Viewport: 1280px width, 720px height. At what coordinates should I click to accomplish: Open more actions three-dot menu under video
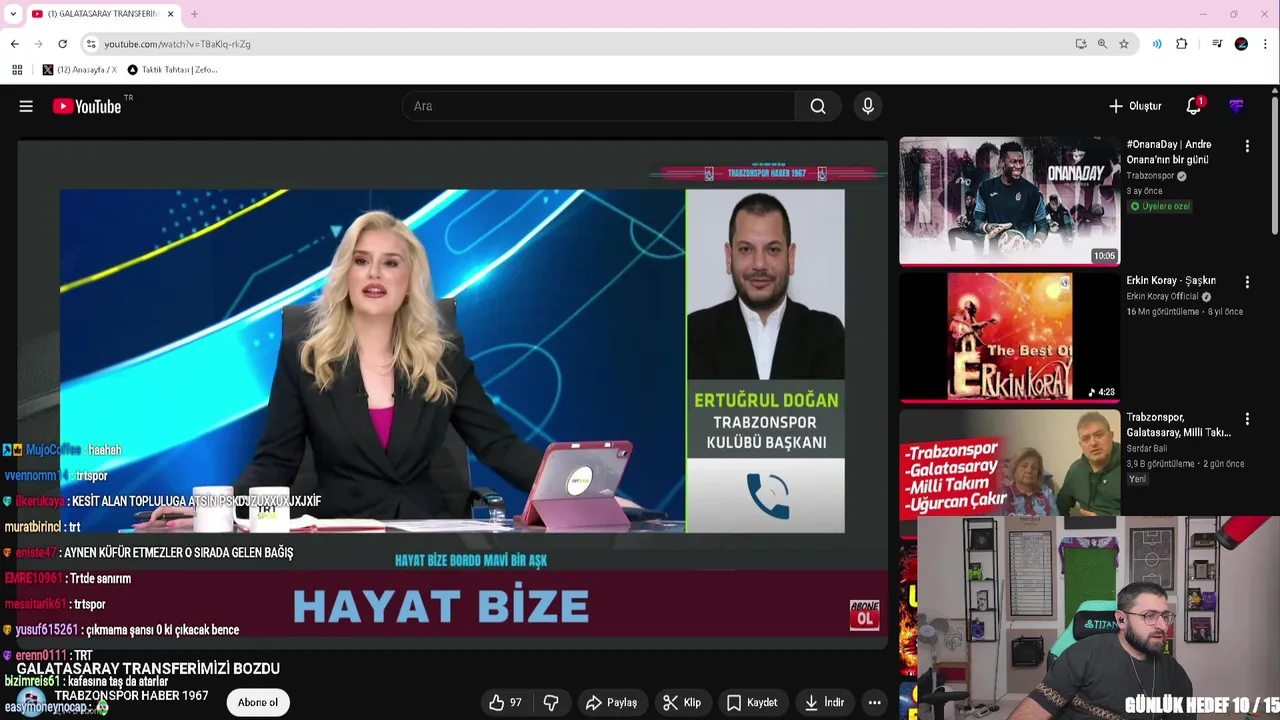874,703
